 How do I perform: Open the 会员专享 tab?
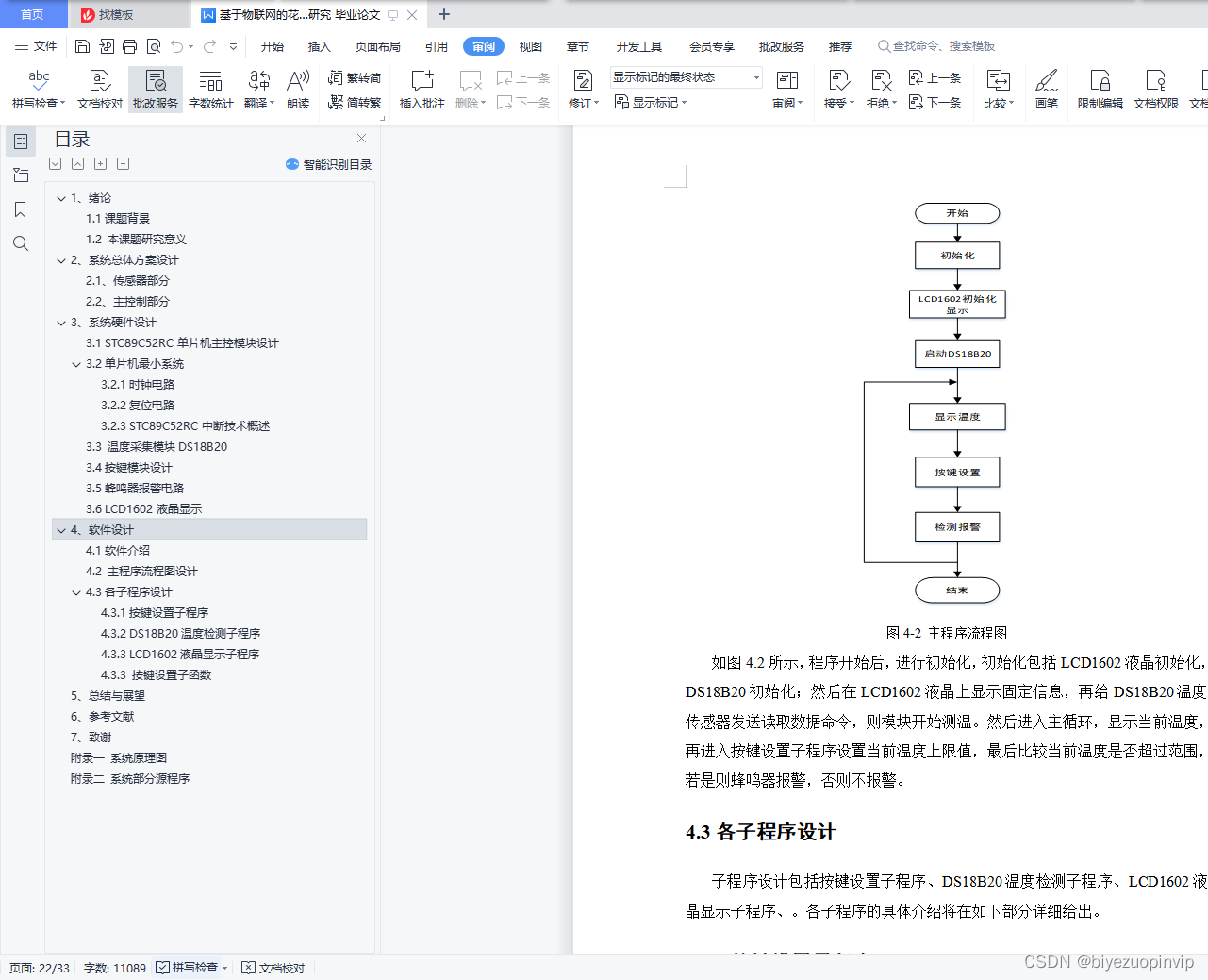pos(712,46)
